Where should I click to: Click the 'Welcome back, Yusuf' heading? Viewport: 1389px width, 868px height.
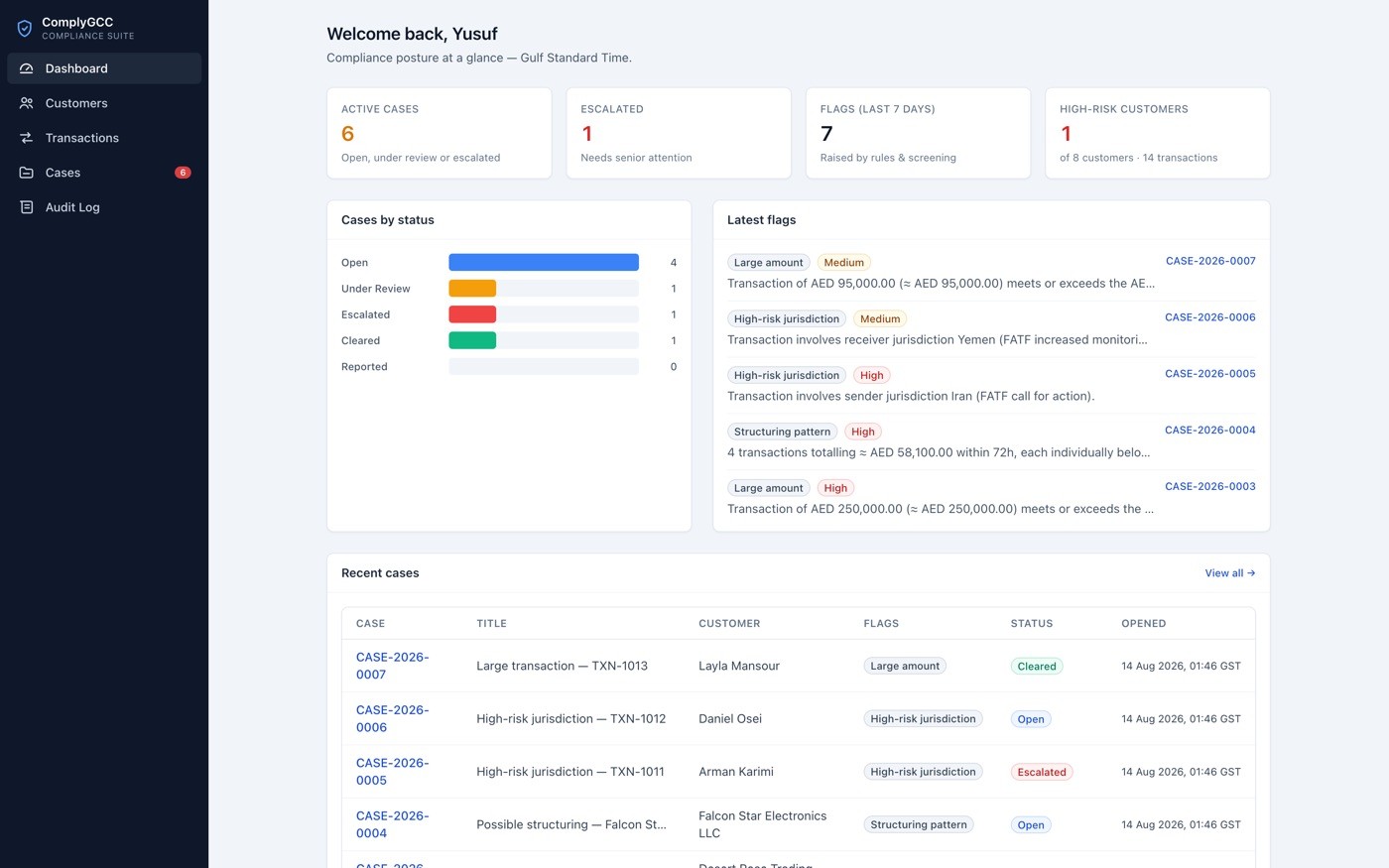[x=412, y=34]
